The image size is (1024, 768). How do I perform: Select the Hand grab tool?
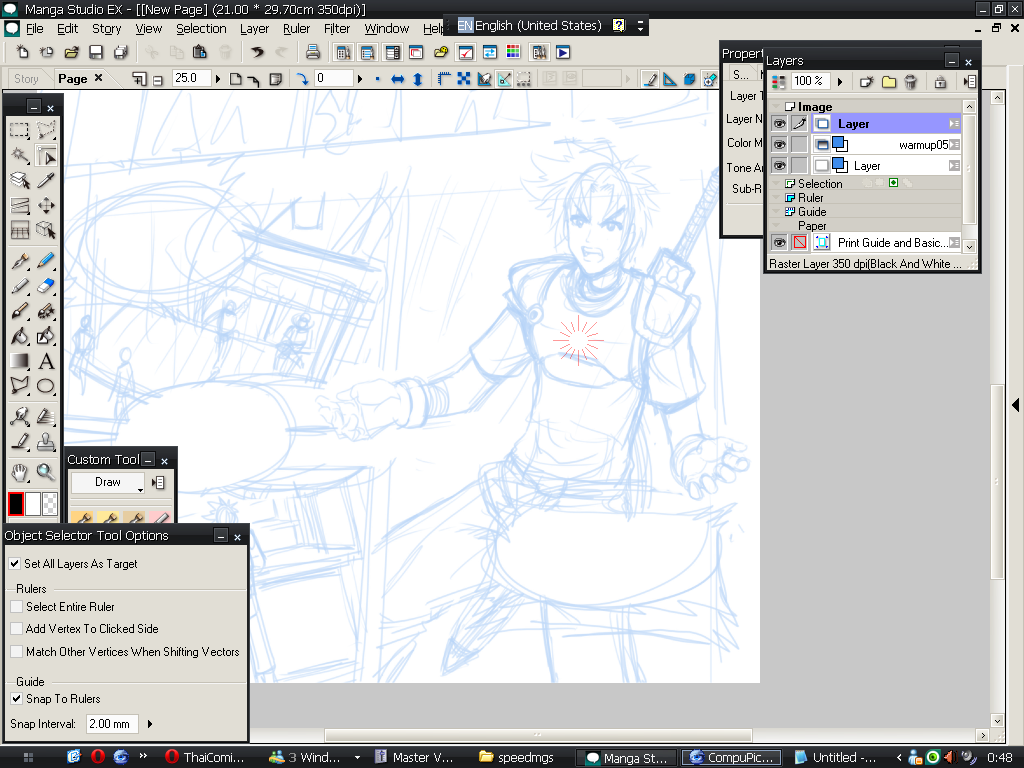click(20, 472)
